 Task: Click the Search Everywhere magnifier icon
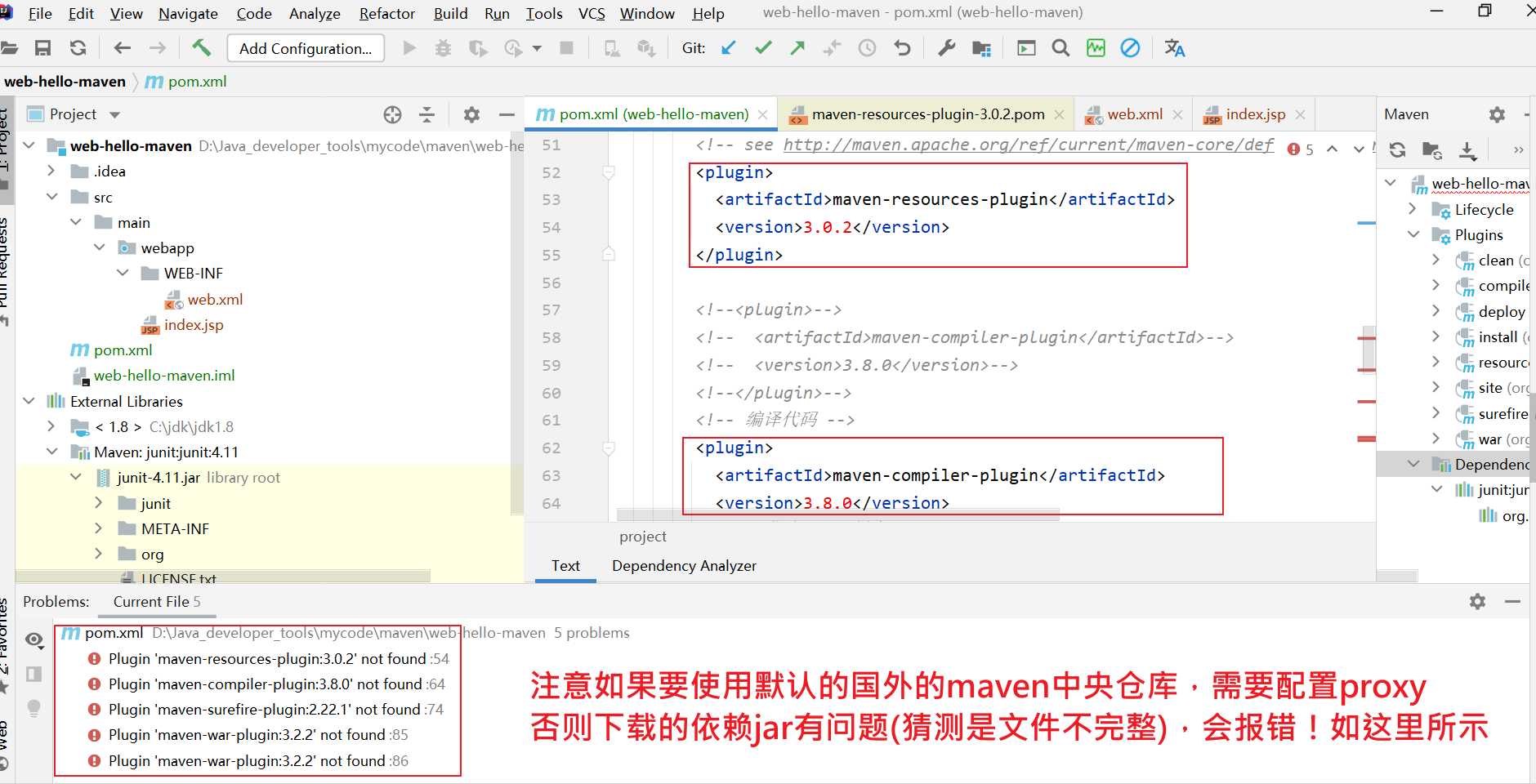[x=1060, y=48]
